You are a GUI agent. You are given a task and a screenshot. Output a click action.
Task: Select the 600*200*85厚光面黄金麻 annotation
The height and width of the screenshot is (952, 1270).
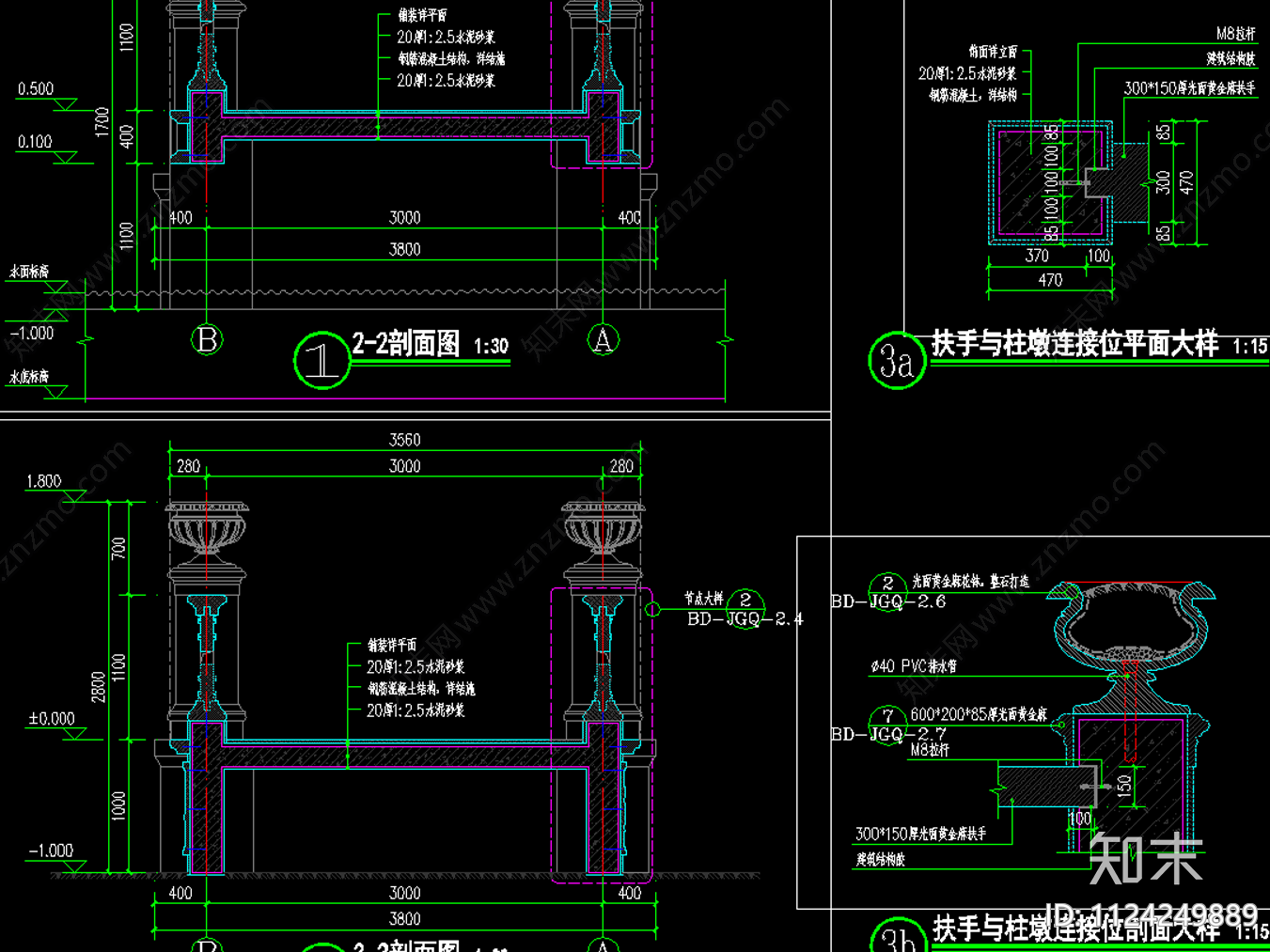979,715
